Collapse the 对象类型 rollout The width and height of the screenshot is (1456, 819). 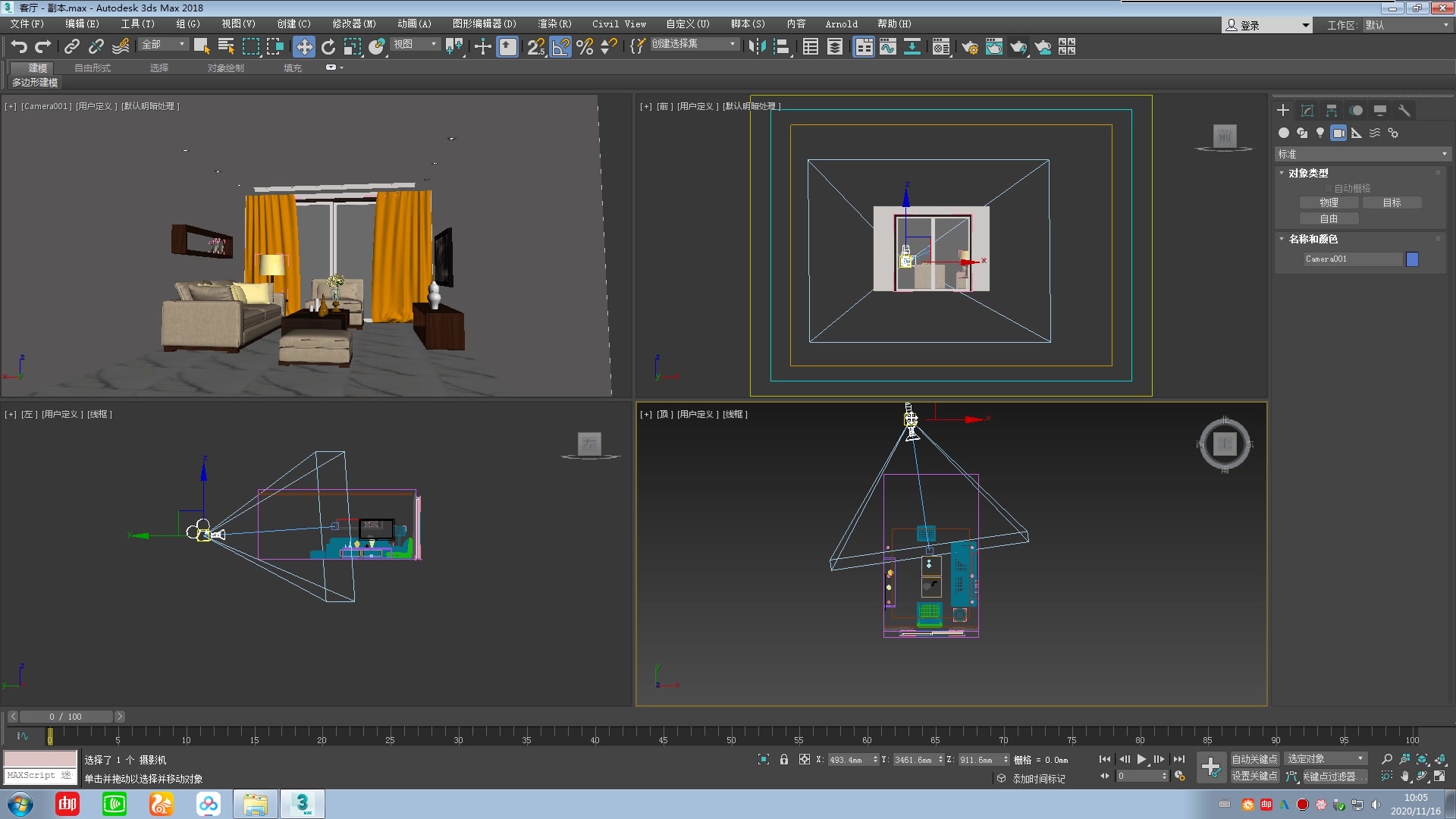tap(1307, 173)
